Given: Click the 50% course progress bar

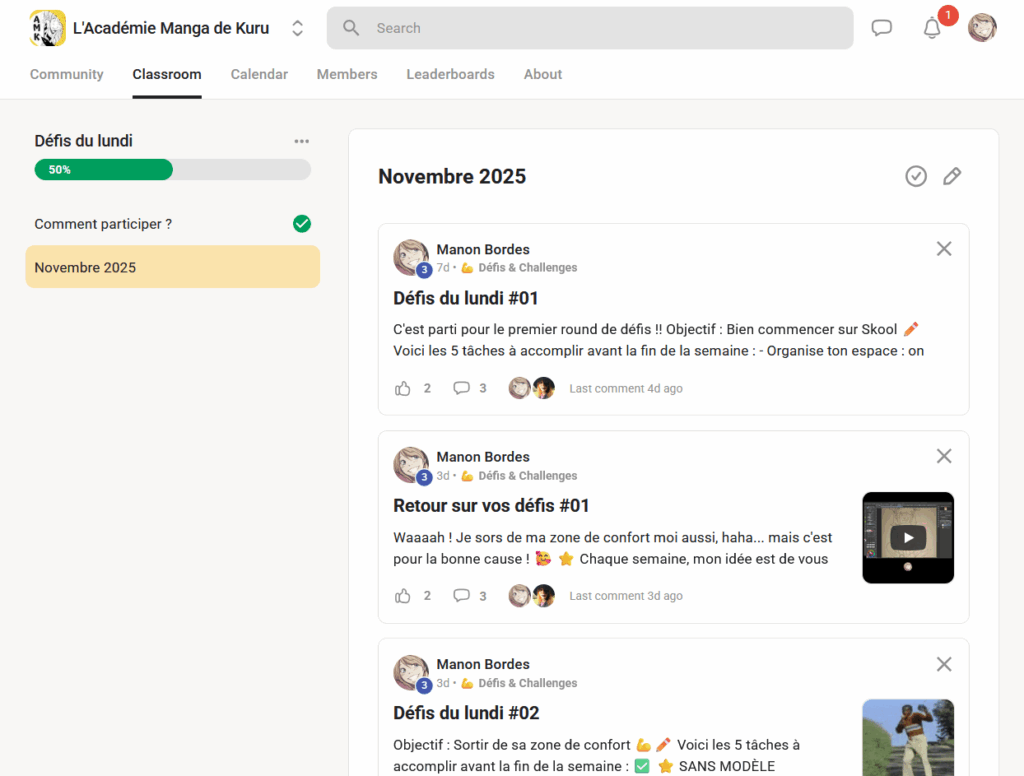Looking at the screenshot, I should coord(172,169).
